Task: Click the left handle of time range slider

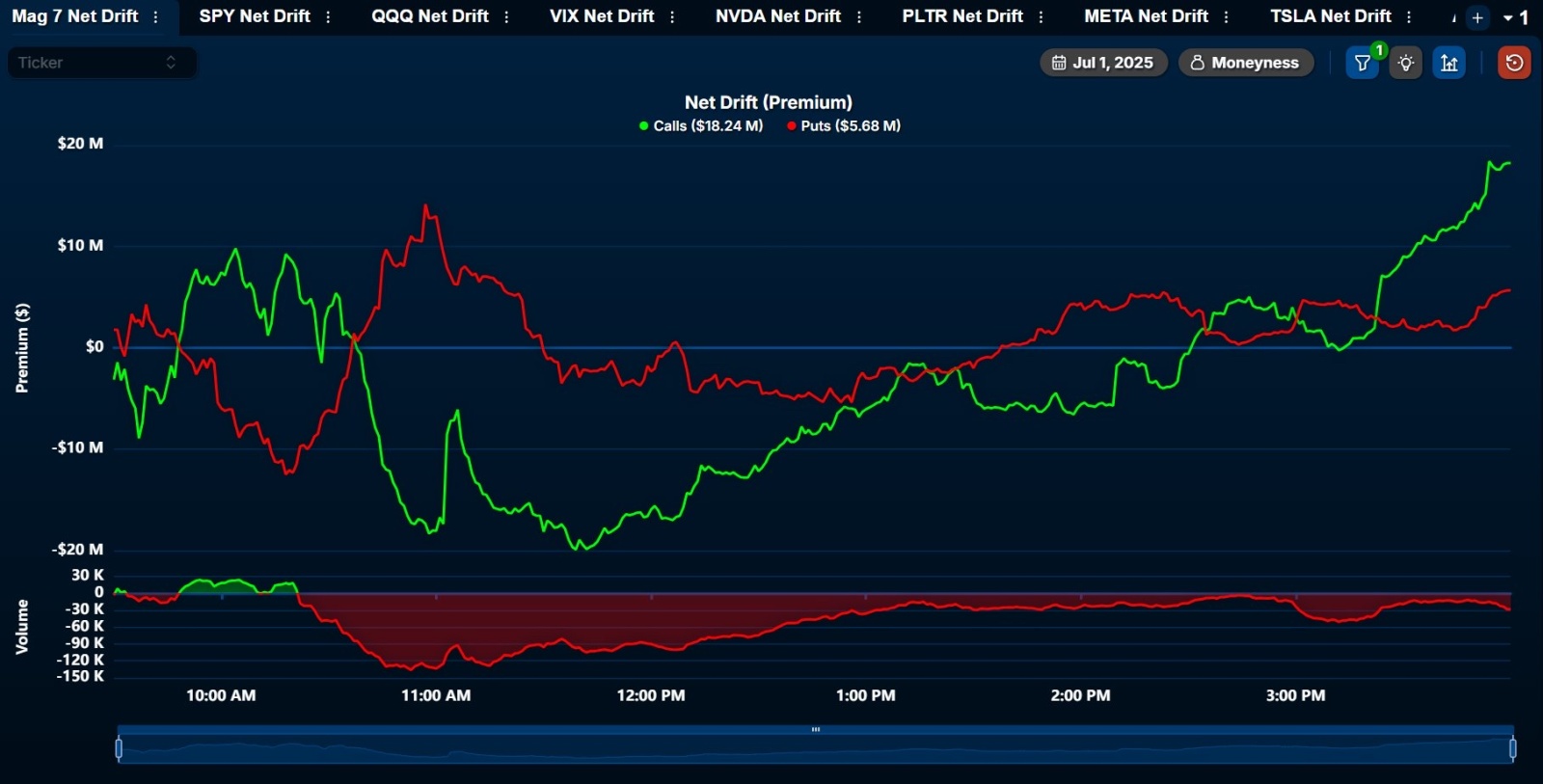Action: click(119, 748)
